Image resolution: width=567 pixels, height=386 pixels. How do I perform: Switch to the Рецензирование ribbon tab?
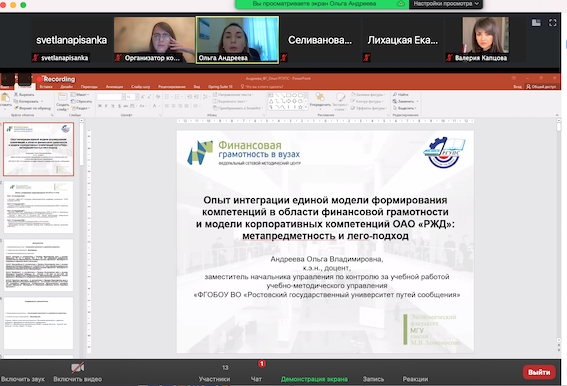click(172, 87)
